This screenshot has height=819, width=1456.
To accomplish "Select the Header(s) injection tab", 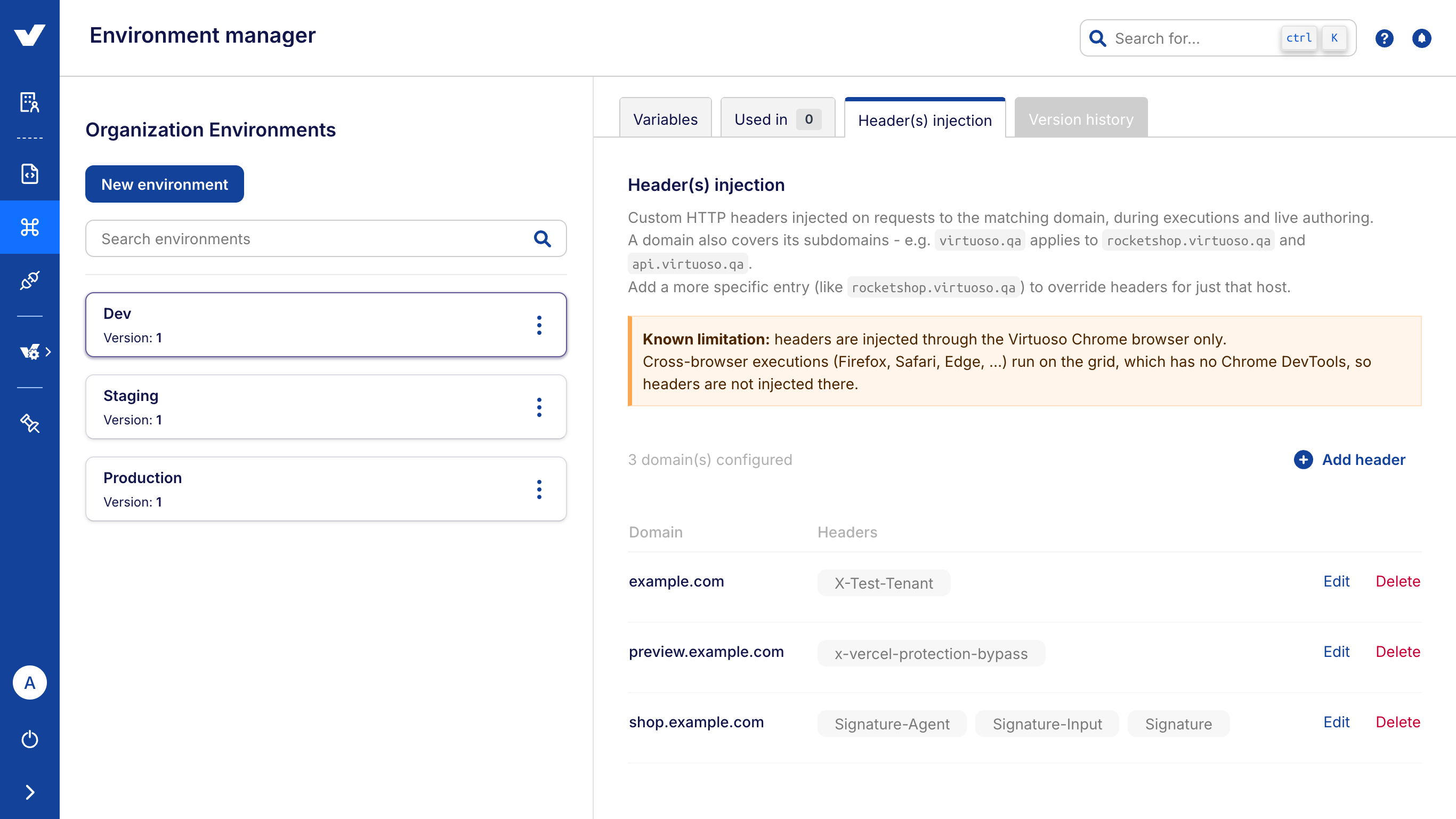I will (x=925, y=118).
